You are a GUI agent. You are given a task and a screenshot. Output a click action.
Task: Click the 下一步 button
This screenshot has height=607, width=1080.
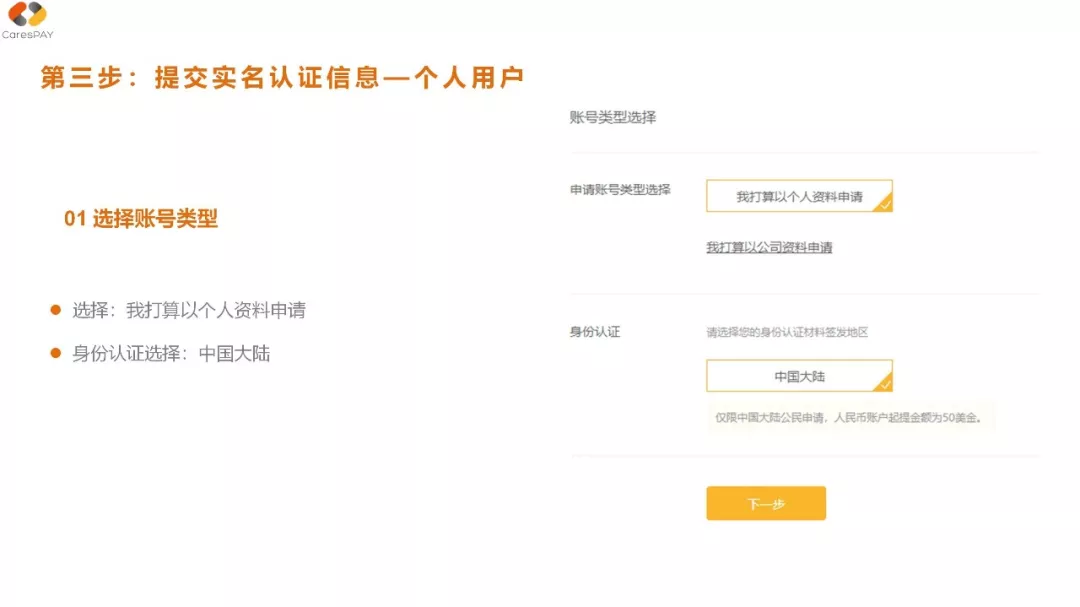[x=766, y=503]
